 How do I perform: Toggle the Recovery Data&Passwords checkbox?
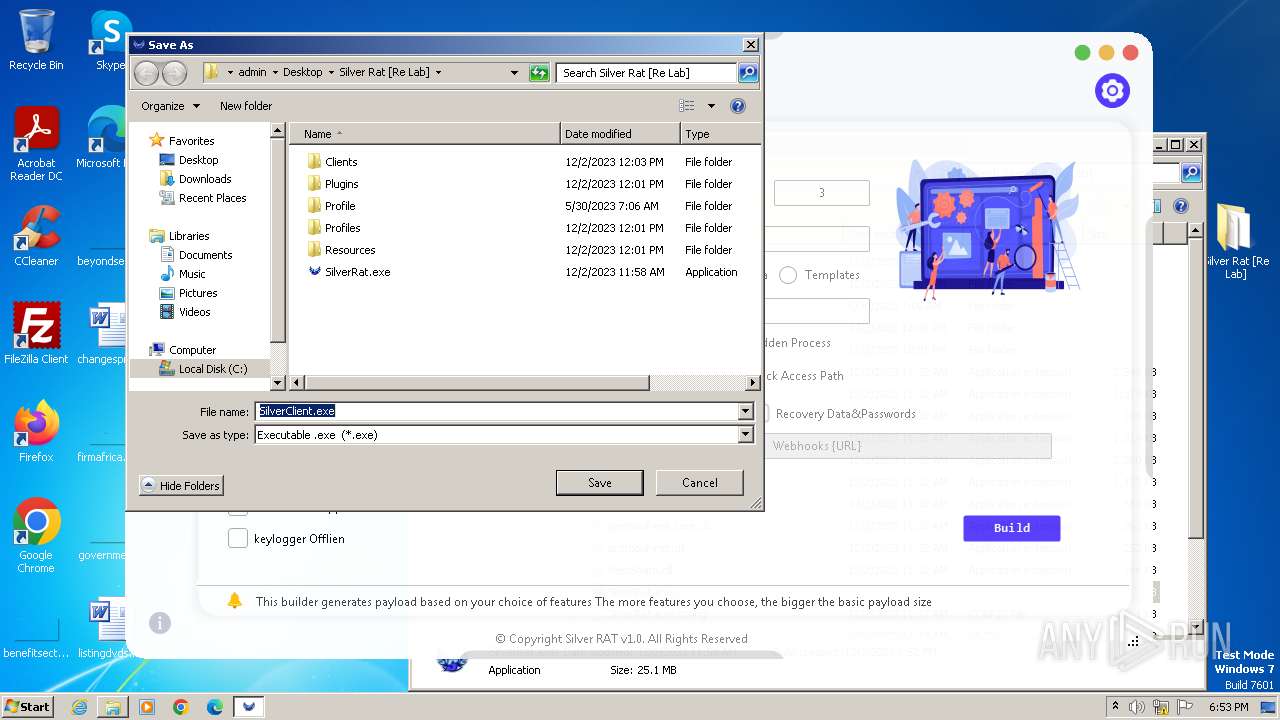click(764, 414)
